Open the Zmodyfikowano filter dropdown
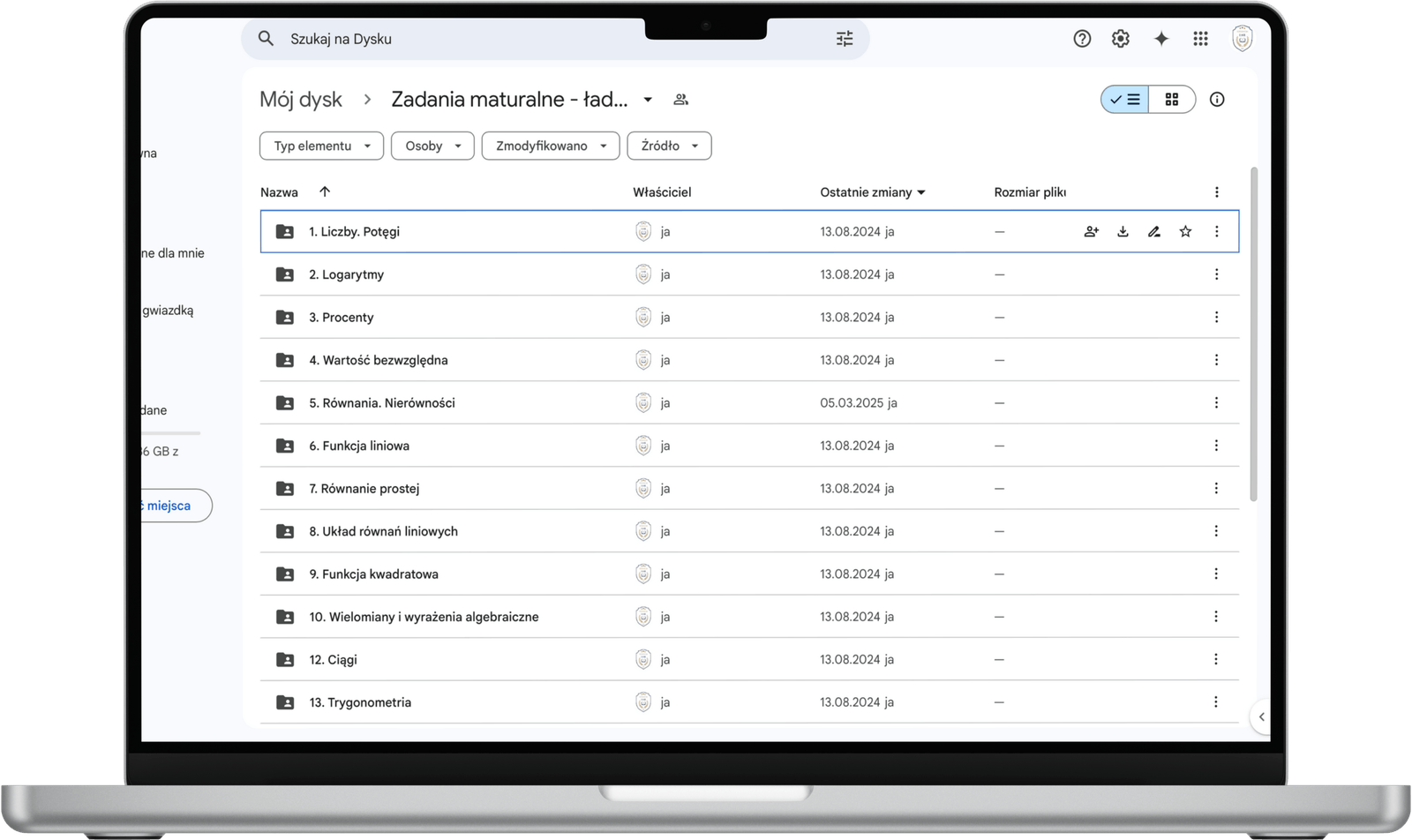The width and height of the screenshot is (1412, 840). click(x=551, y=146)
